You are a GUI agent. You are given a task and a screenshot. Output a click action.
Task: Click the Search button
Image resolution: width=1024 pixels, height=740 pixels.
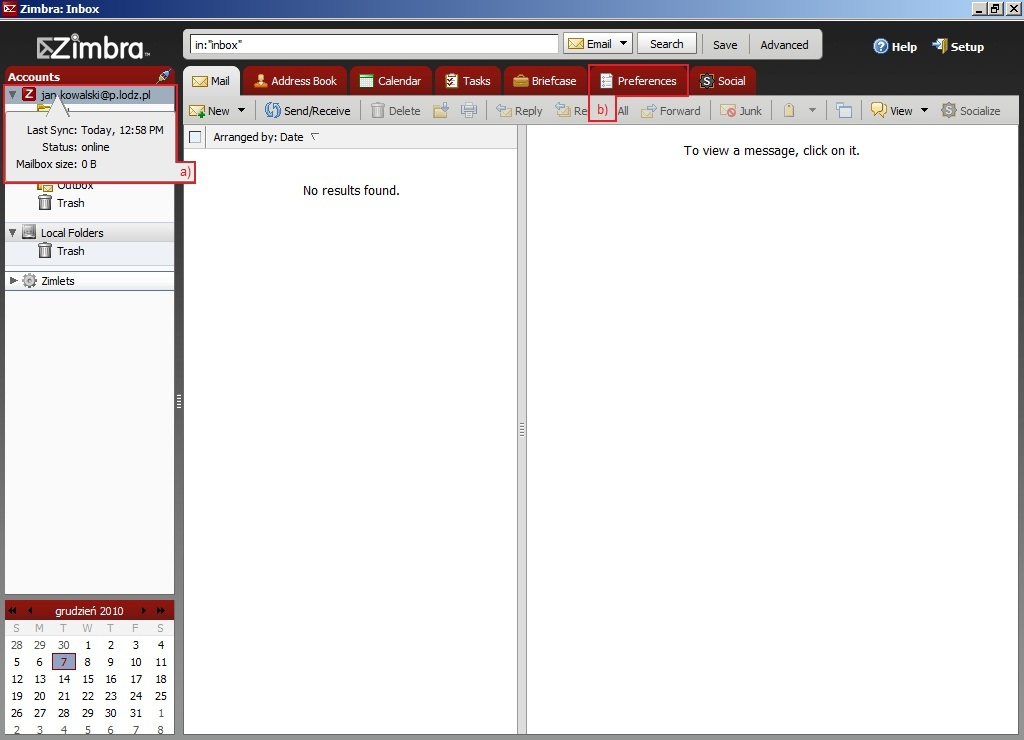tap(667, 44)
